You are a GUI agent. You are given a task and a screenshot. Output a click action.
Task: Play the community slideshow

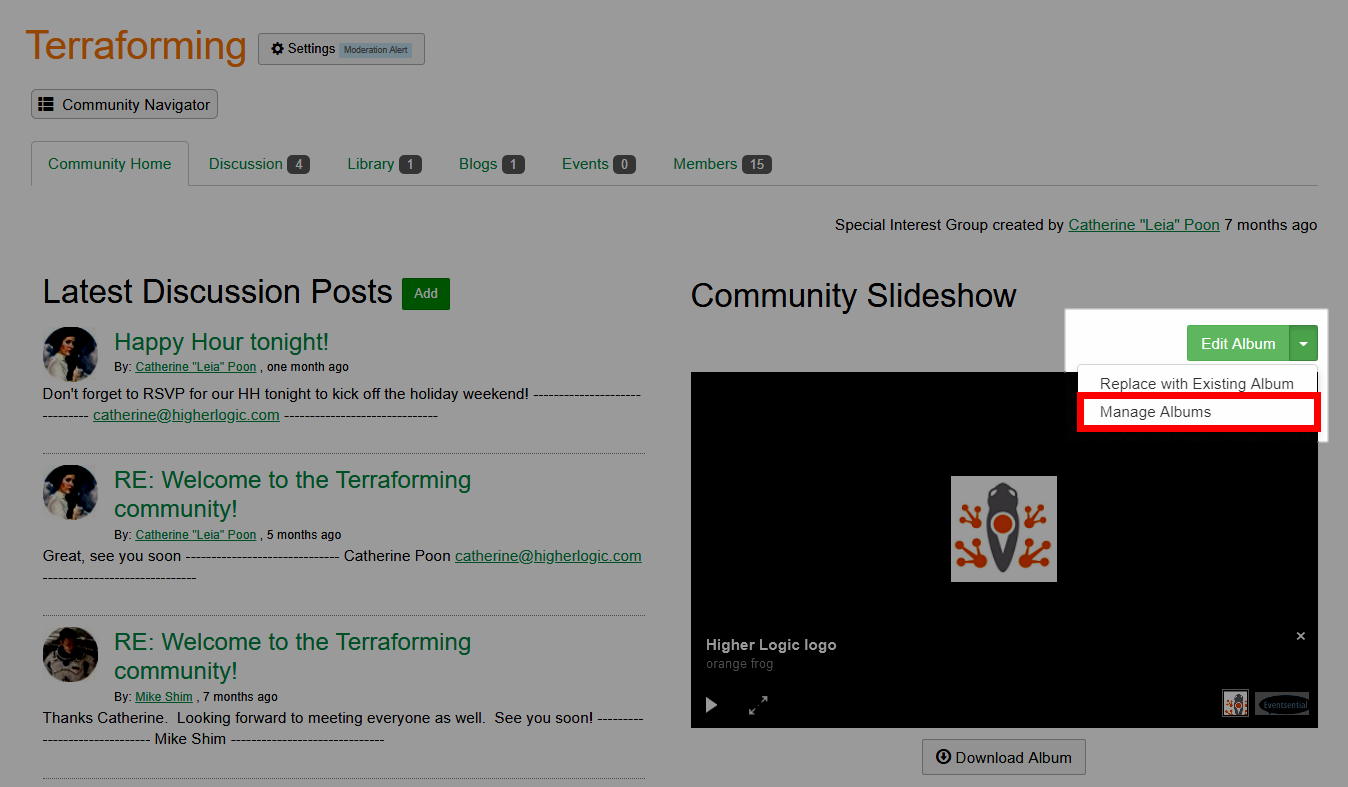[711, 705]
